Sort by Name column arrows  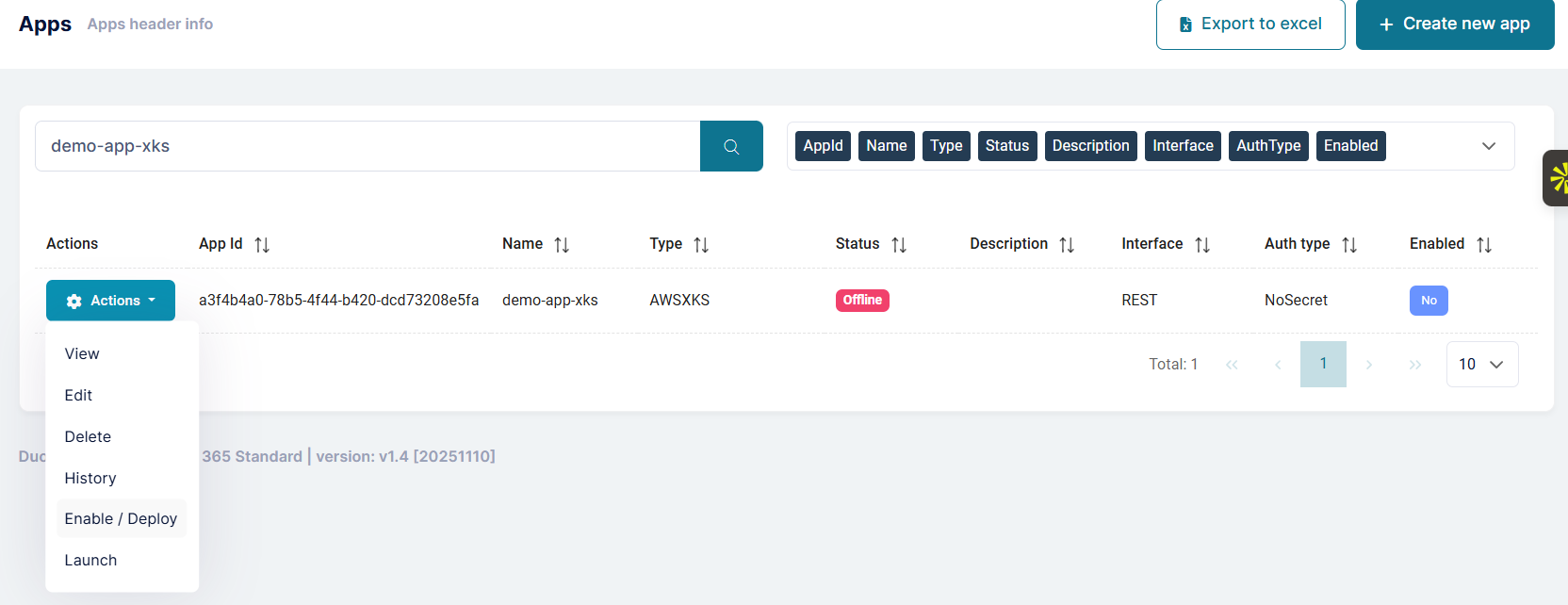[562, 245]
